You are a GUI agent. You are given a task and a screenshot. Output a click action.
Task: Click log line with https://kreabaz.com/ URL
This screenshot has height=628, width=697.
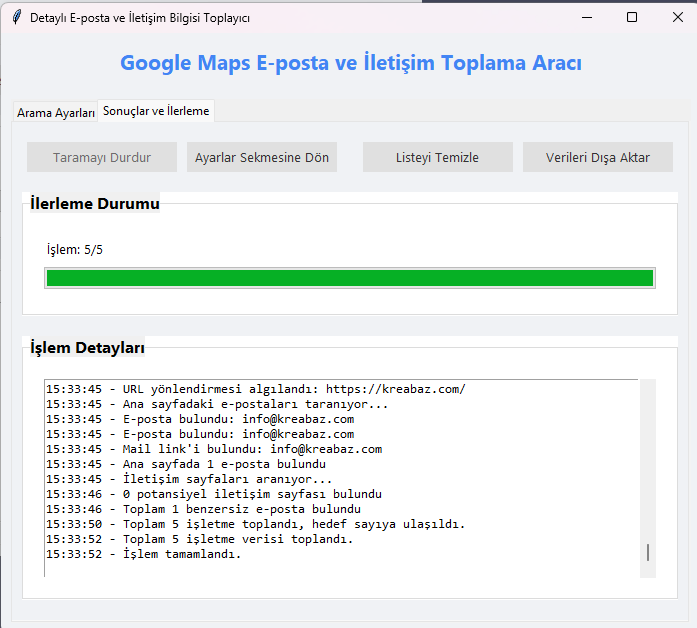[256, 389]
